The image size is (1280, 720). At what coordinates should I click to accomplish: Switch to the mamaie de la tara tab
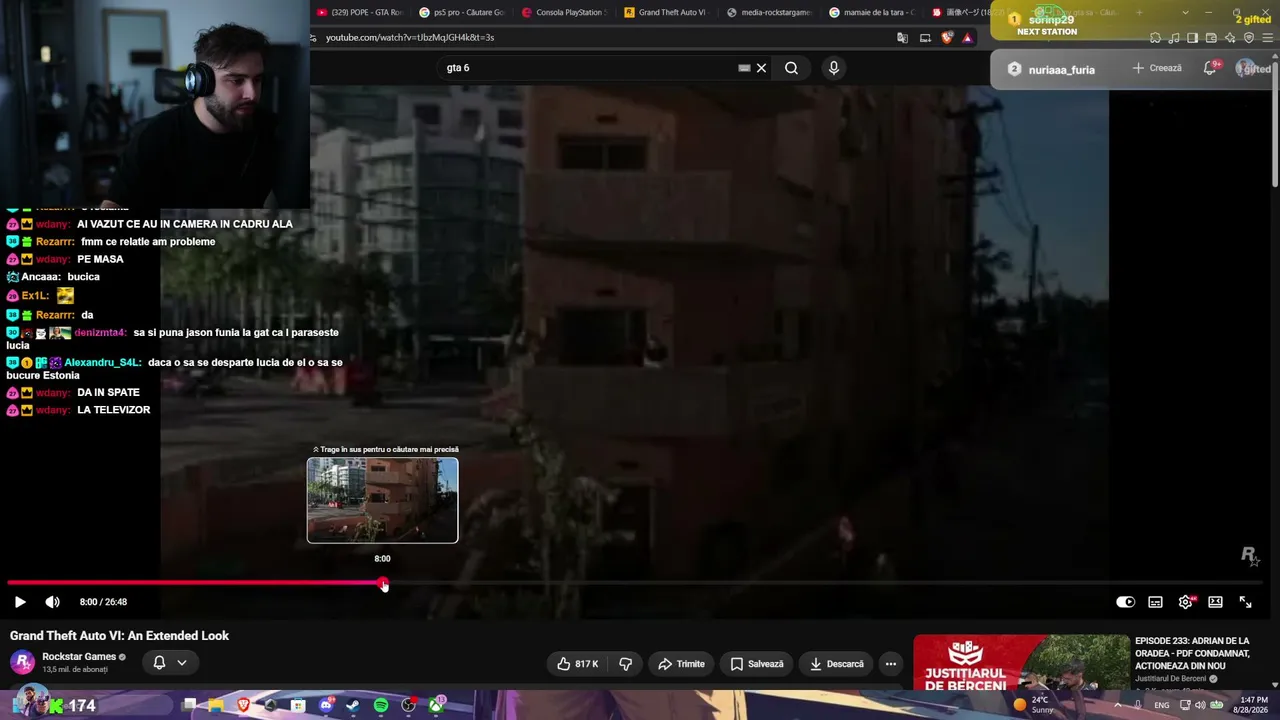click(871, 12)
